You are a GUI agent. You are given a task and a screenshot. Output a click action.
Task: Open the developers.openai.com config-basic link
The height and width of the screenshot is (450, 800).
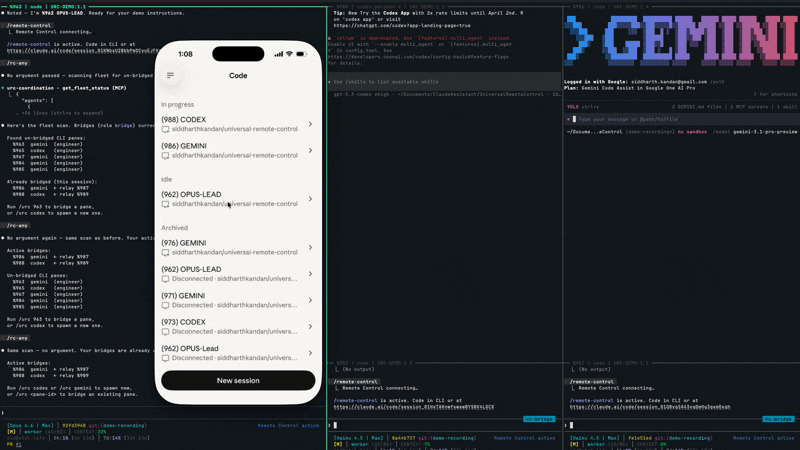(418, 57)
